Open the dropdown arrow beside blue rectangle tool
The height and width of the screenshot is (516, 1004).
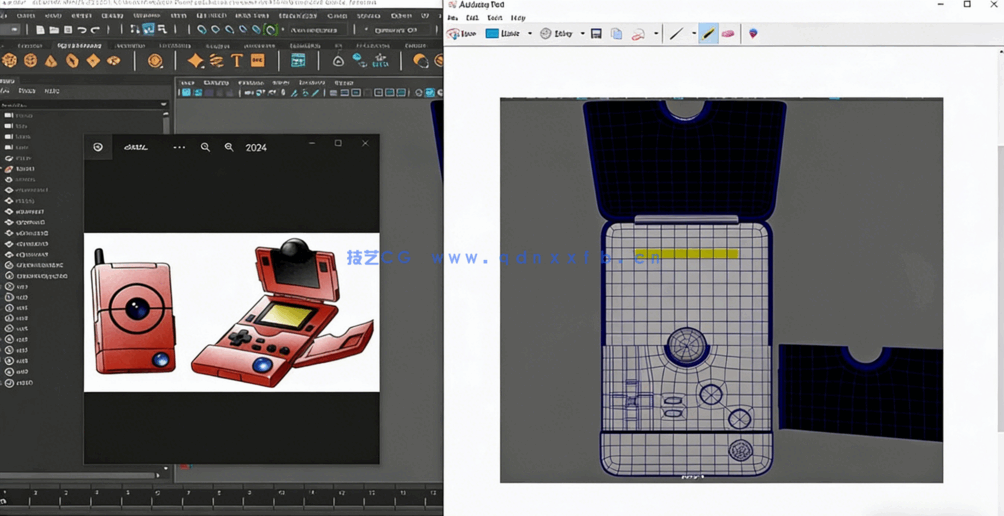pyautogui.click(x=530, y=34)
